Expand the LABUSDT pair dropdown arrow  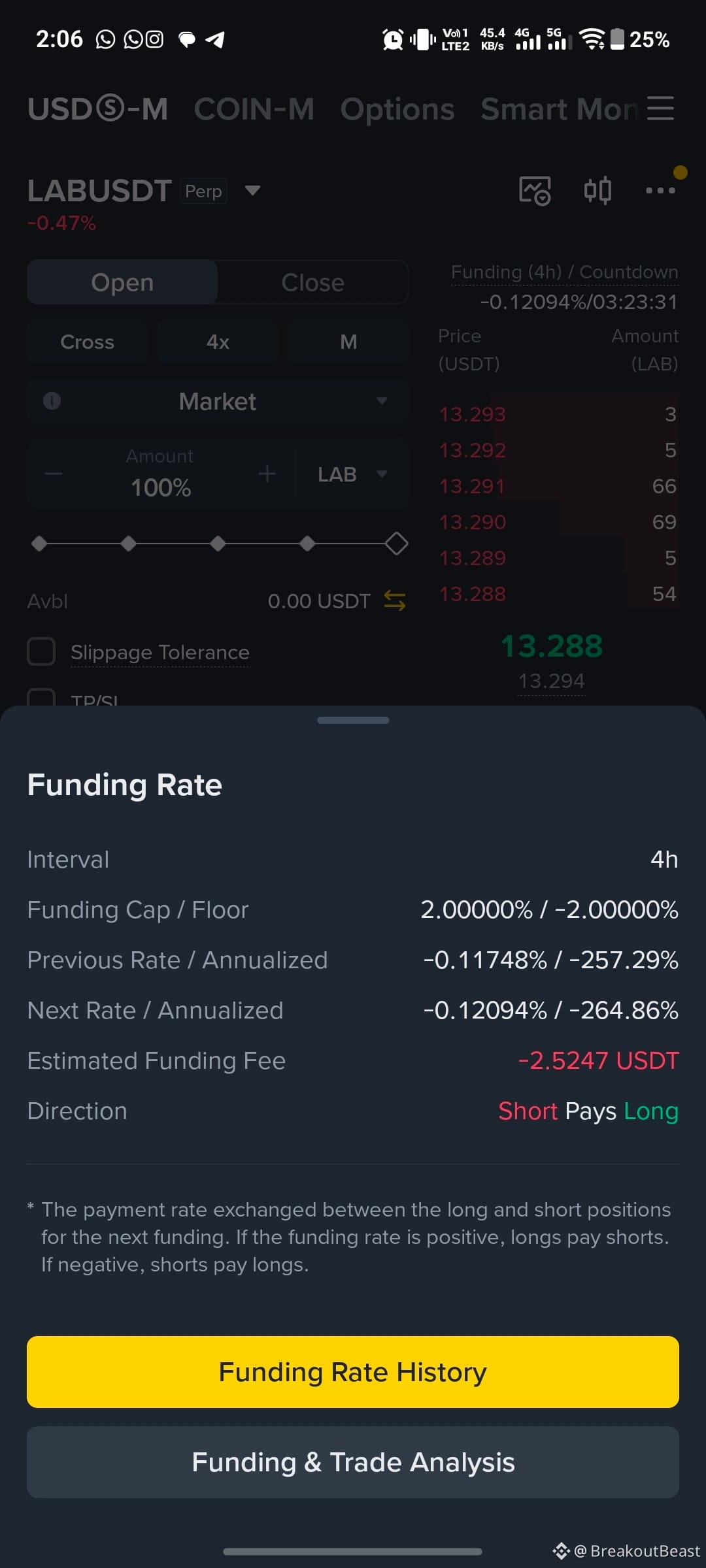coord(252,191)
